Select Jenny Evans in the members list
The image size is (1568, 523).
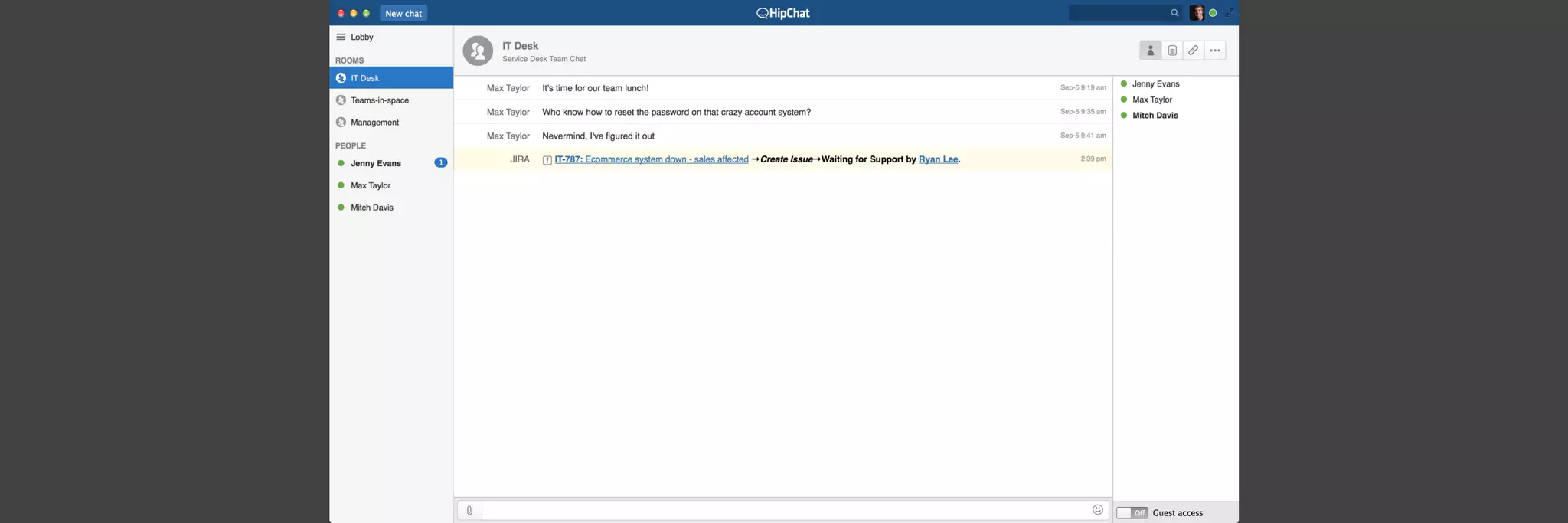coord(1155,84)
